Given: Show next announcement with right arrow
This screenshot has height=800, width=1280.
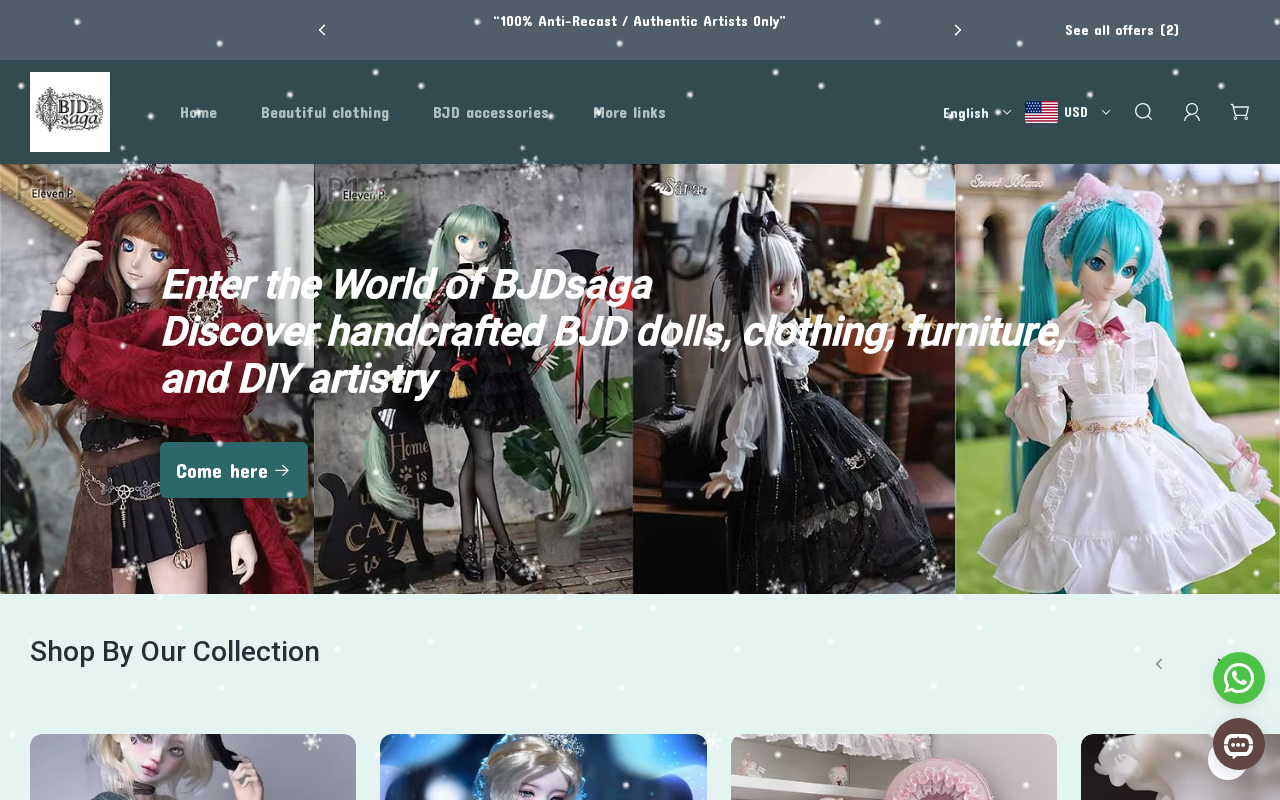Looking at the screenshot, I should 958,30.
